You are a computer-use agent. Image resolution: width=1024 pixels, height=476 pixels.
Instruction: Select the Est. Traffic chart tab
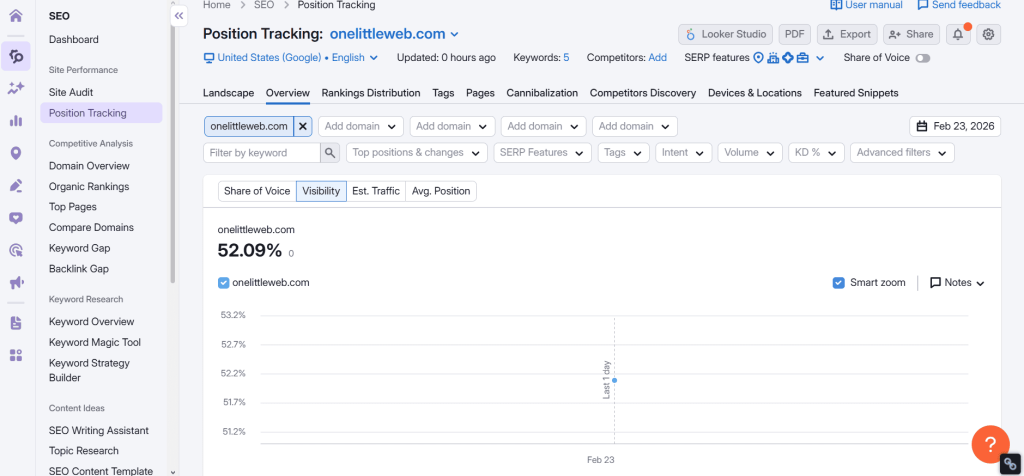click(x=375, y=191)
